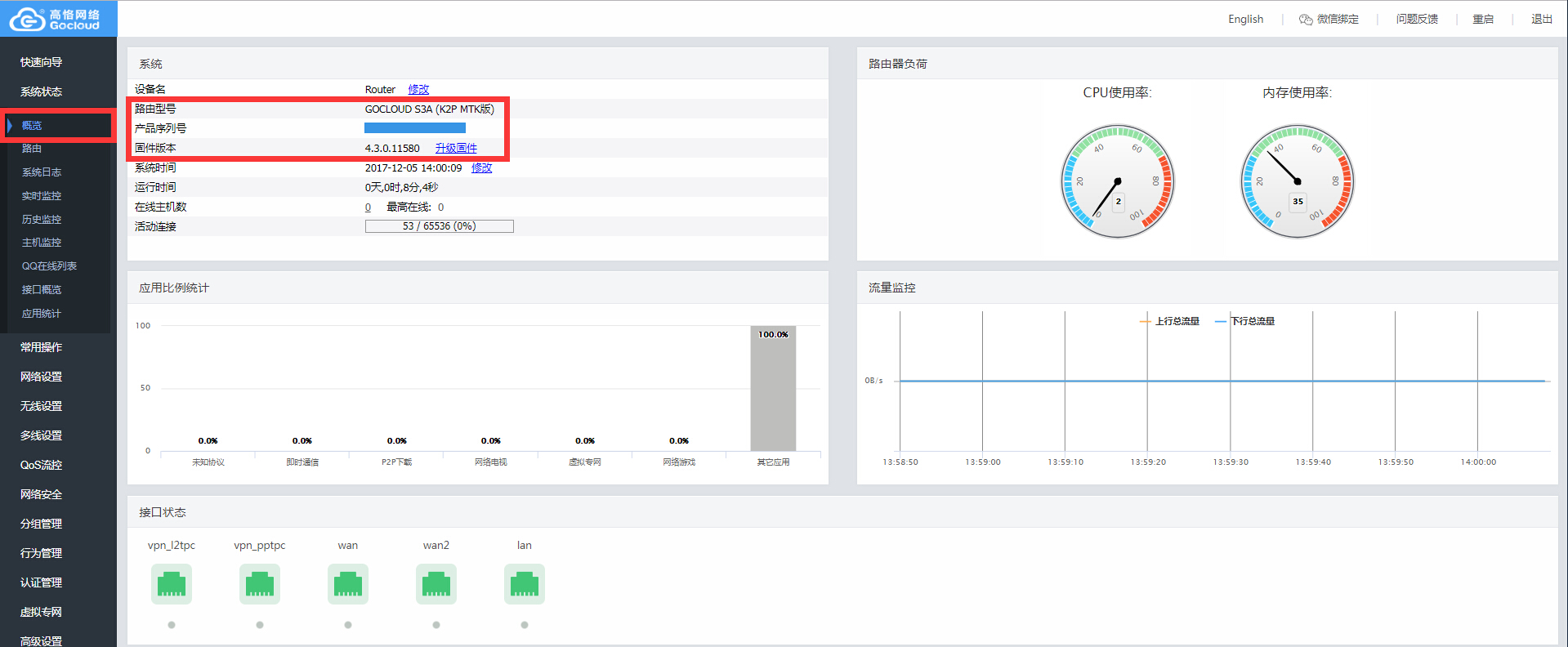This screenshot has height=647, width=1568.
Task: Click the memory usage gauge
Action: (1298, 181)
